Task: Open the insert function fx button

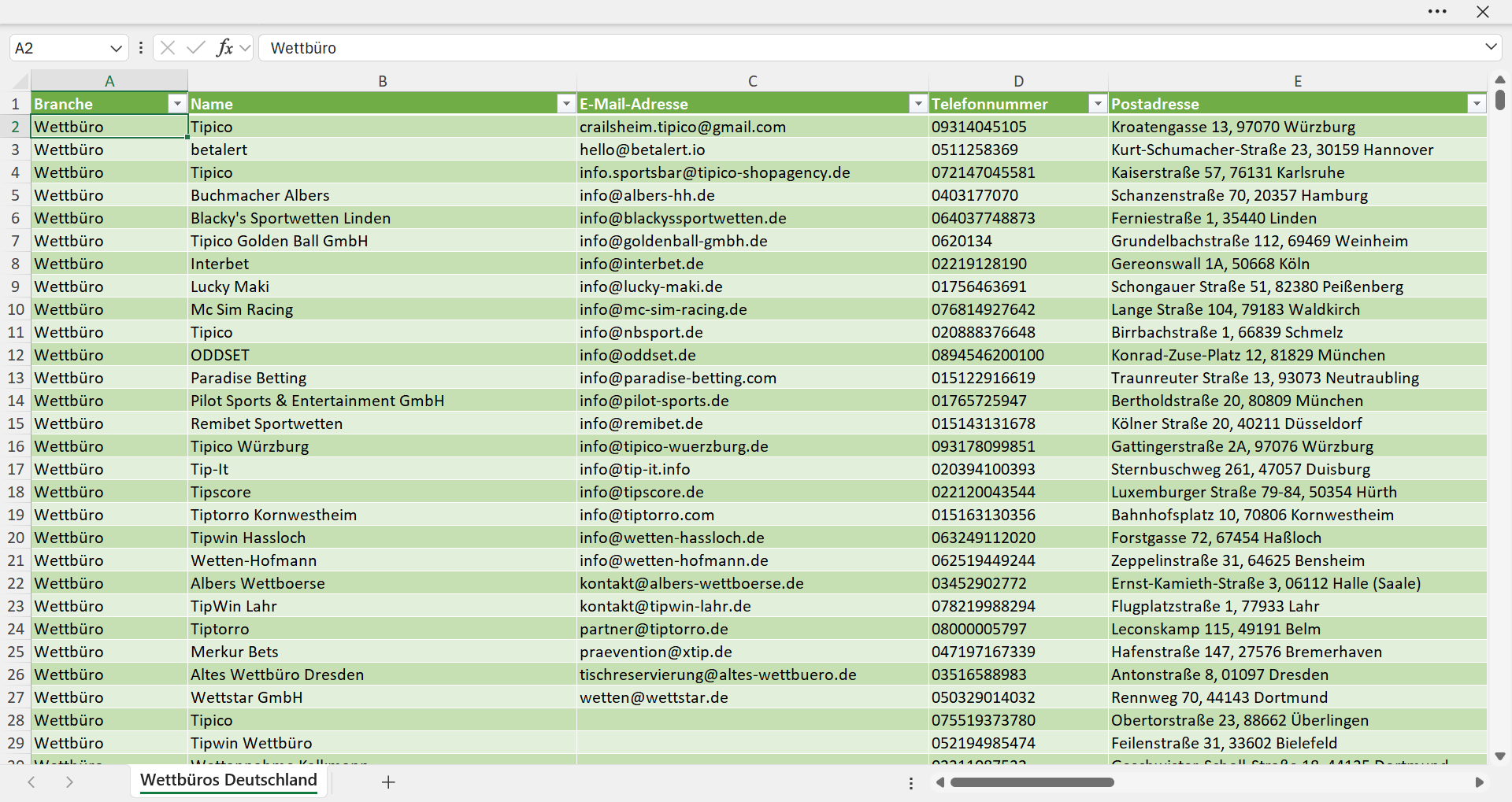Action: click(225, 48)
